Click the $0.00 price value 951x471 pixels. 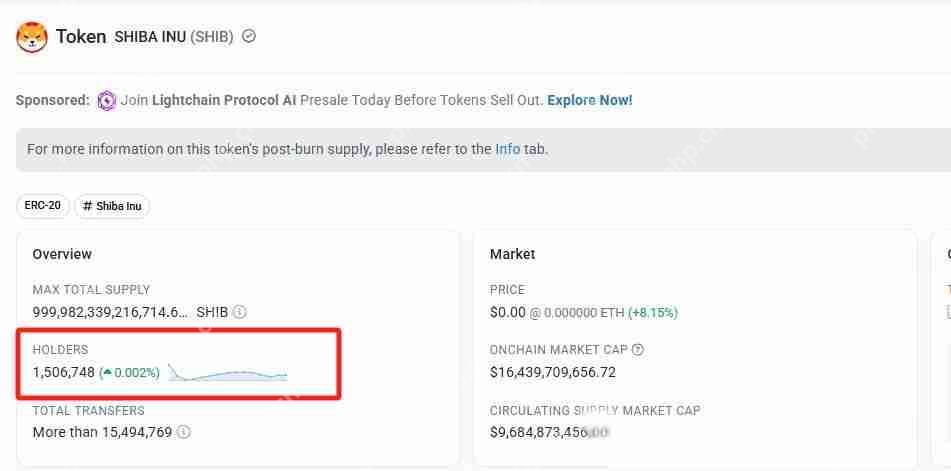pos(508,312)
